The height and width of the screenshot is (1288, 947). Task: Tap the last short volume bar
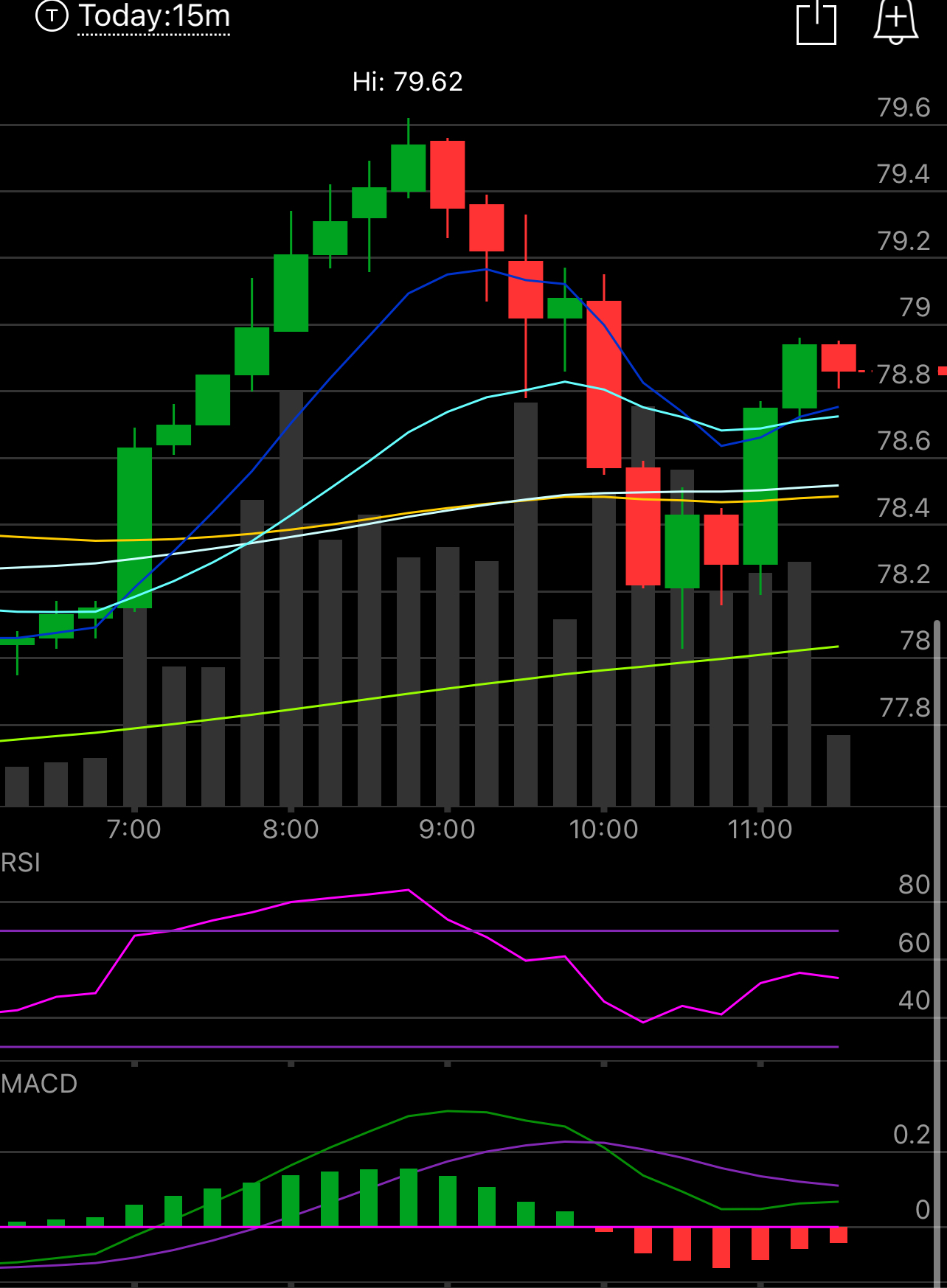(839, 770)
